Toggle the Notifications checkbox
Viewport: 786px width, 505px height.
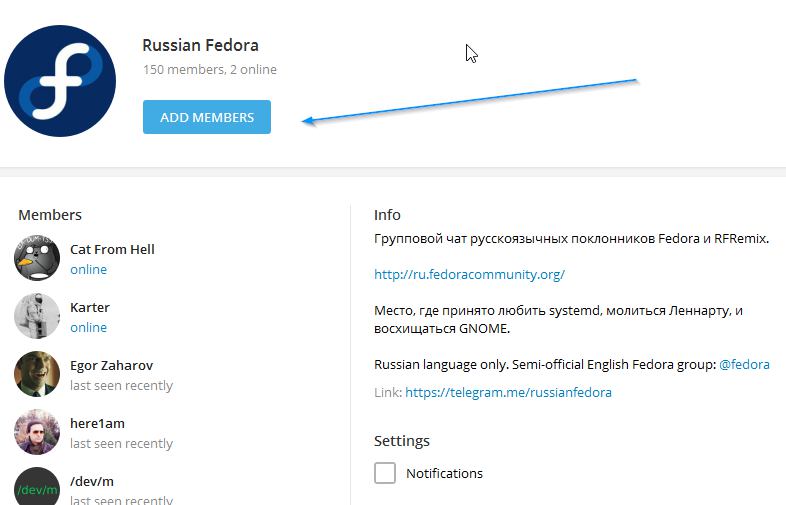tap(385, 473)
